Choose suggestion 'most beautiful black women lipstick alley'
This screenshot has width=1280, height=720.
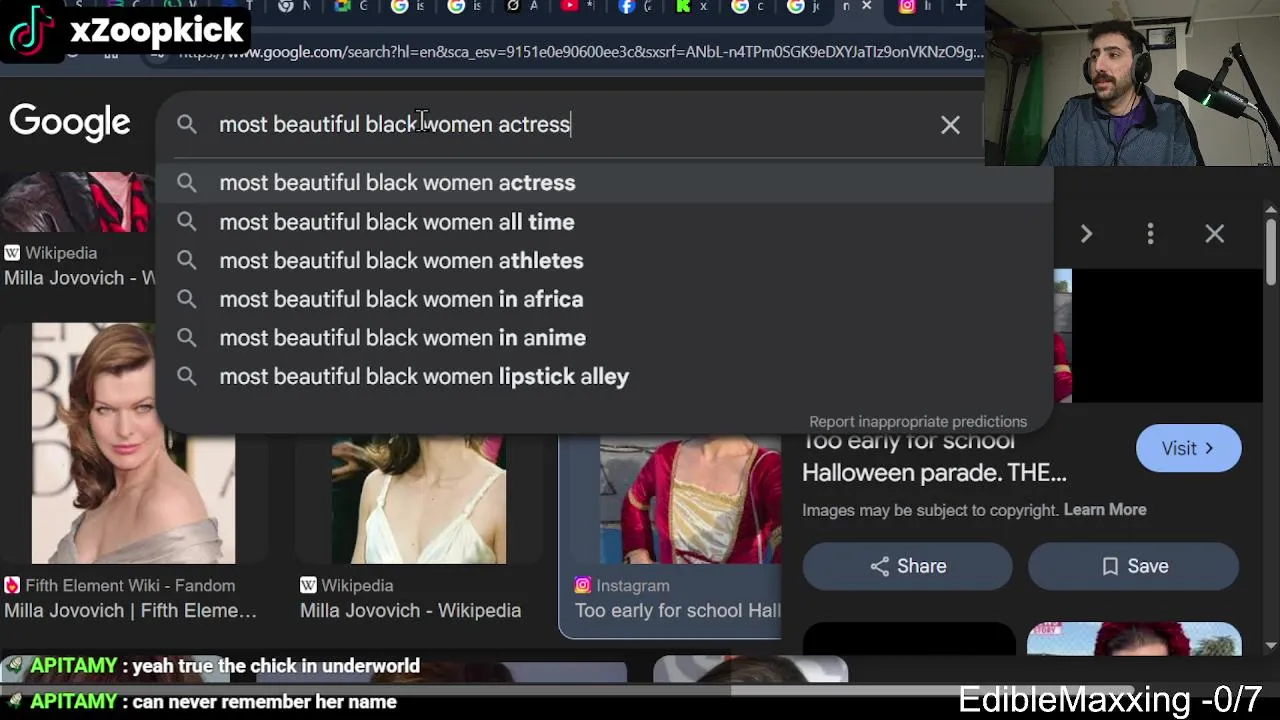604,377
